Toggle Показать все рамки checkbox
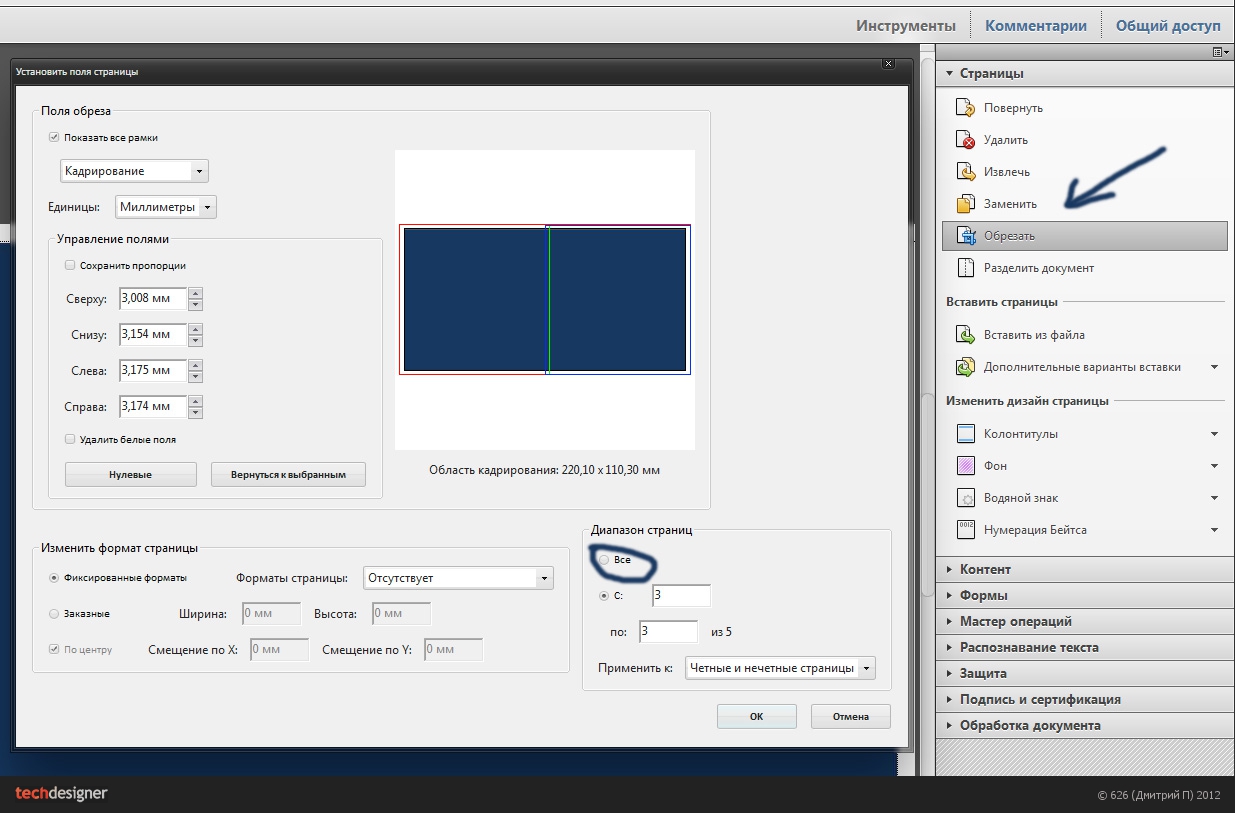 tap(54, 138)
